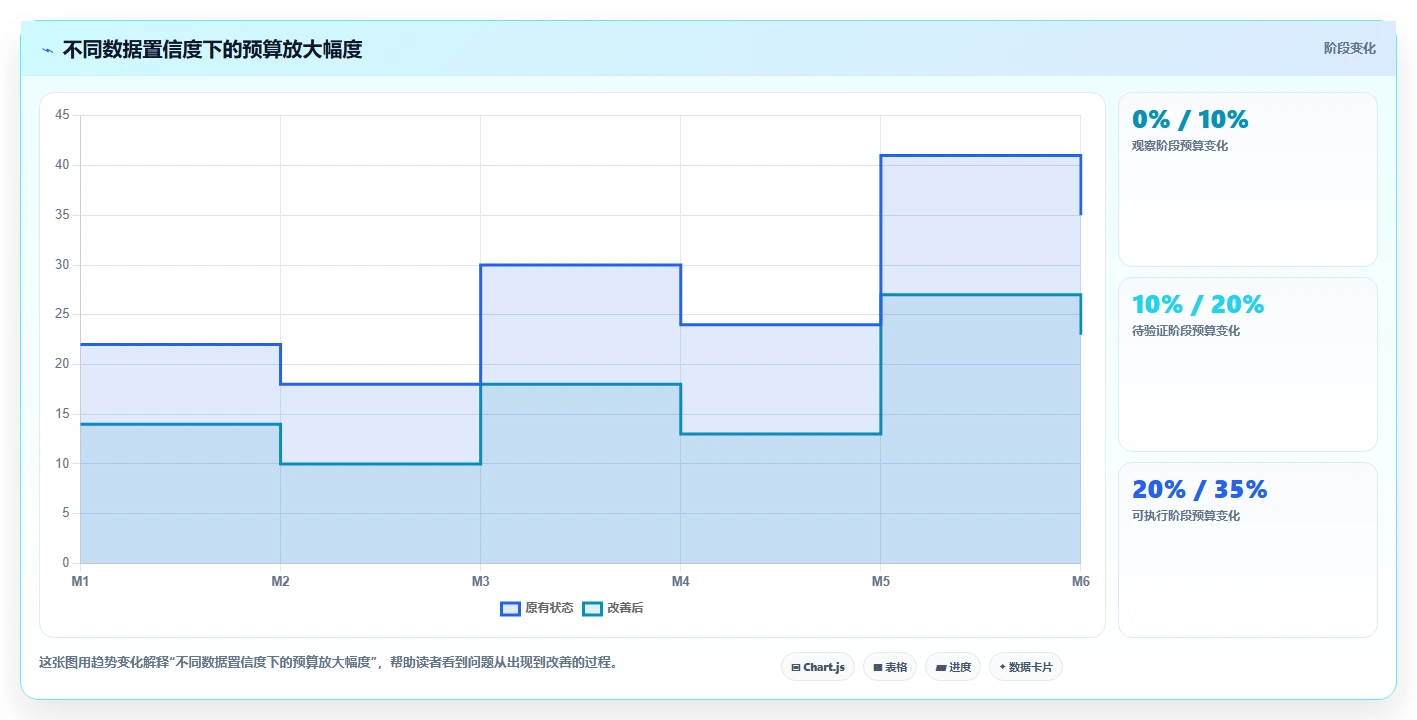Viewport: 1417px width, 720px height.
Task: Click the lightning icon beside the chart title
Action: click(x=48, y=49)
